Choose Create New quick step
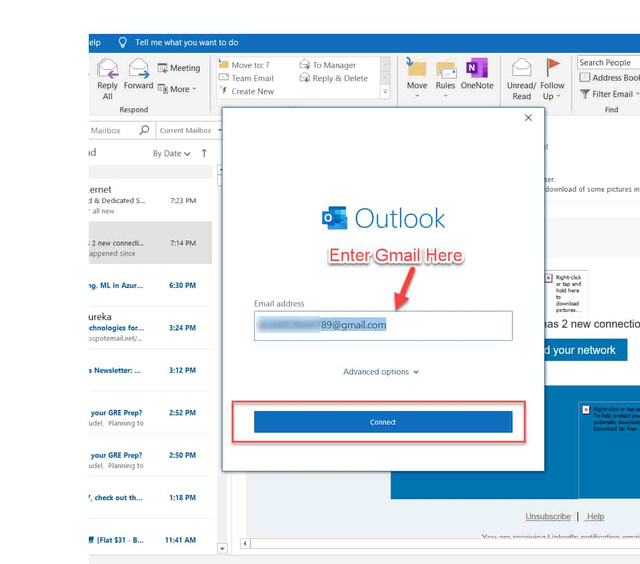 click(247, 91)
